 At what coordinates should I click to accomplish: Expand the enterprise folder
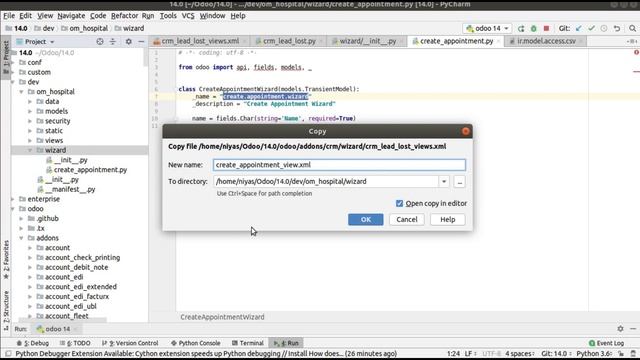click(13, 199)
